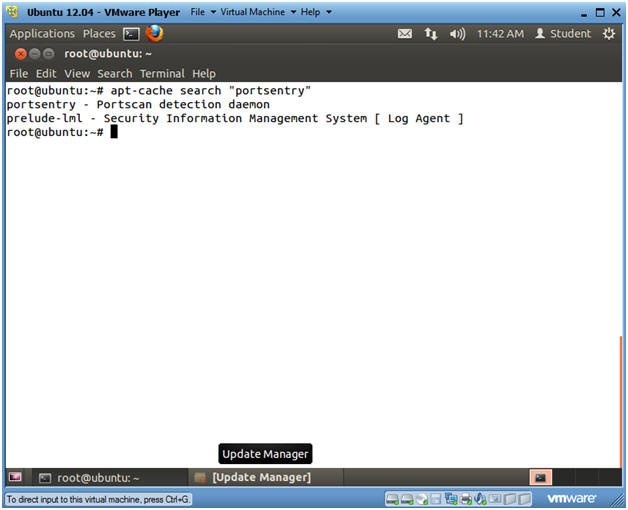
Task: Minimize the VMware Player window
Action: coord(584,13)
